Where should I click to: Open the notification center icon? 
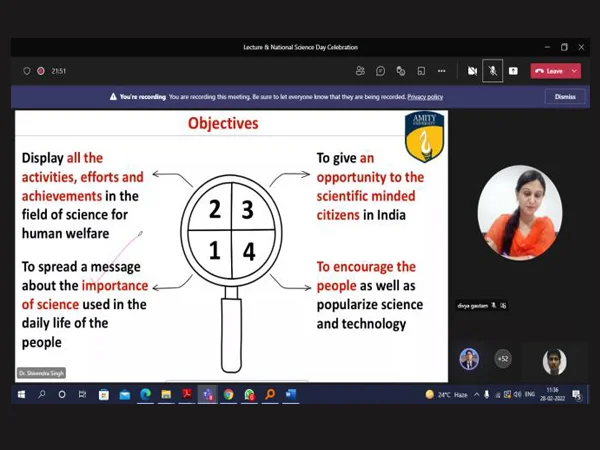pyautogui.click(x=576, y=395)
